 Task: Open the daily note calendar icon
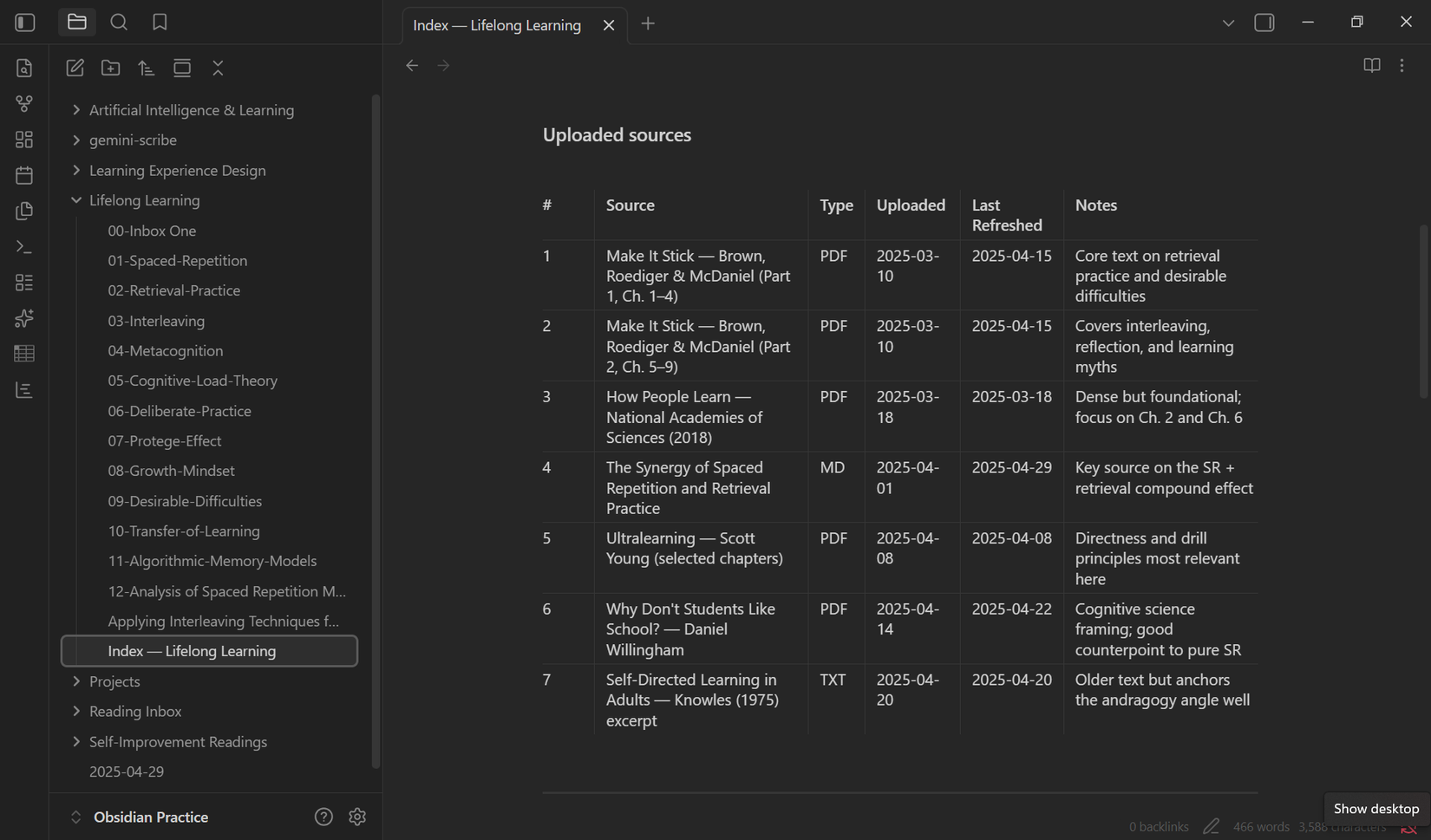tap(24, 175)
